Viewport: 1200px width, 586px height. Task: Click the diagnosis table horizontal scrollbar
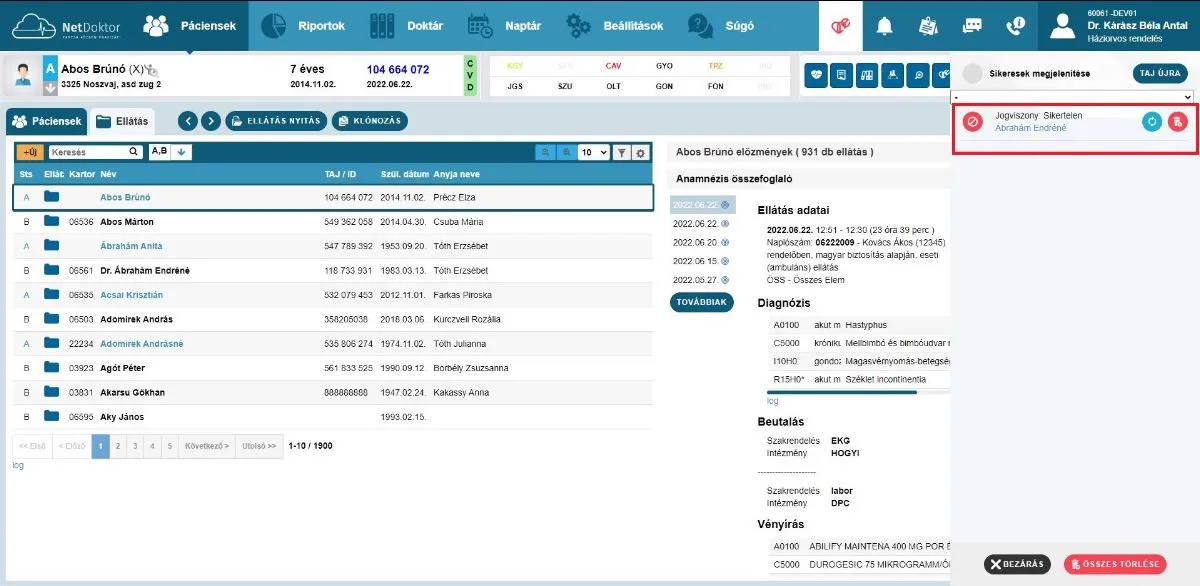842,392
